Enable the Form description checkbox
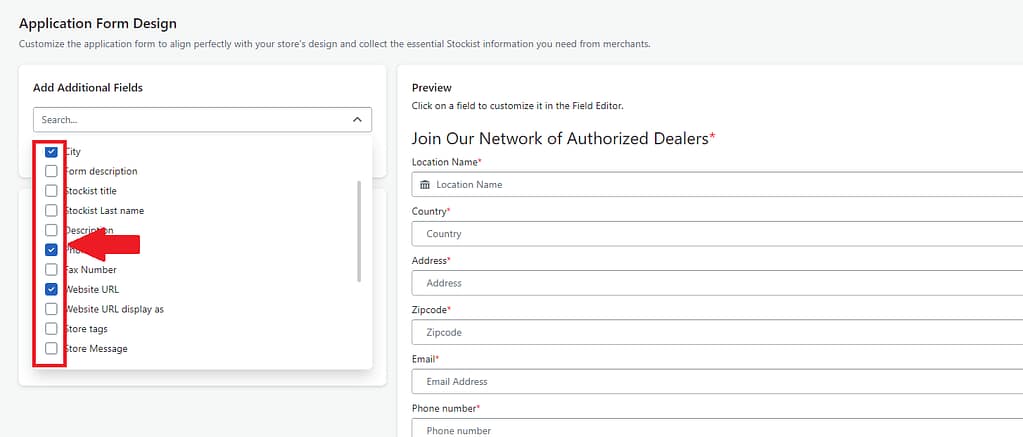Screen dimensions: 1023x437 click(51, 171)
